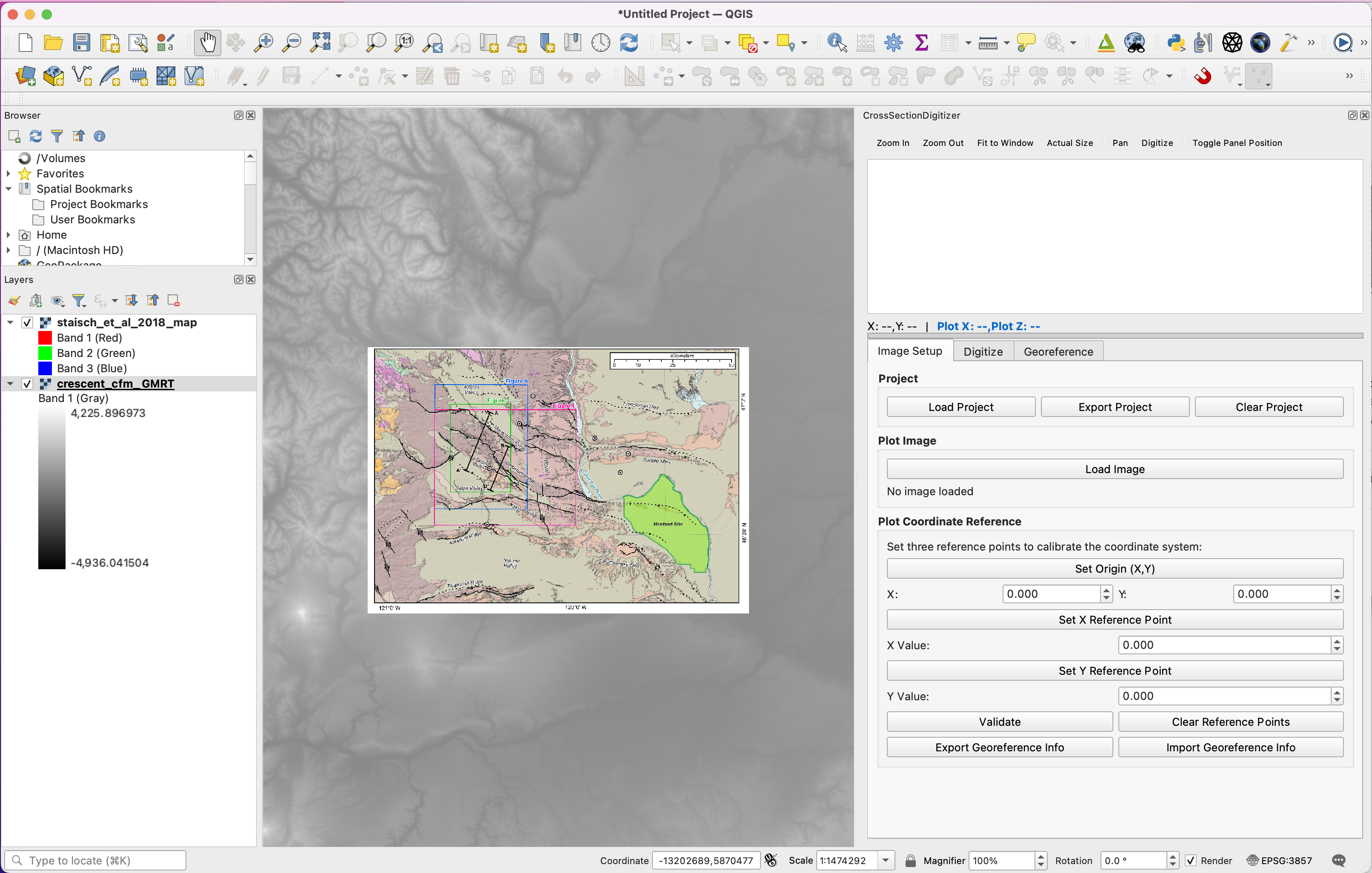Screen dimensions: 1372x873
Task: Uncheck the crescent_cfm_GMRT layer checkbox
Action: click(27, 384)
